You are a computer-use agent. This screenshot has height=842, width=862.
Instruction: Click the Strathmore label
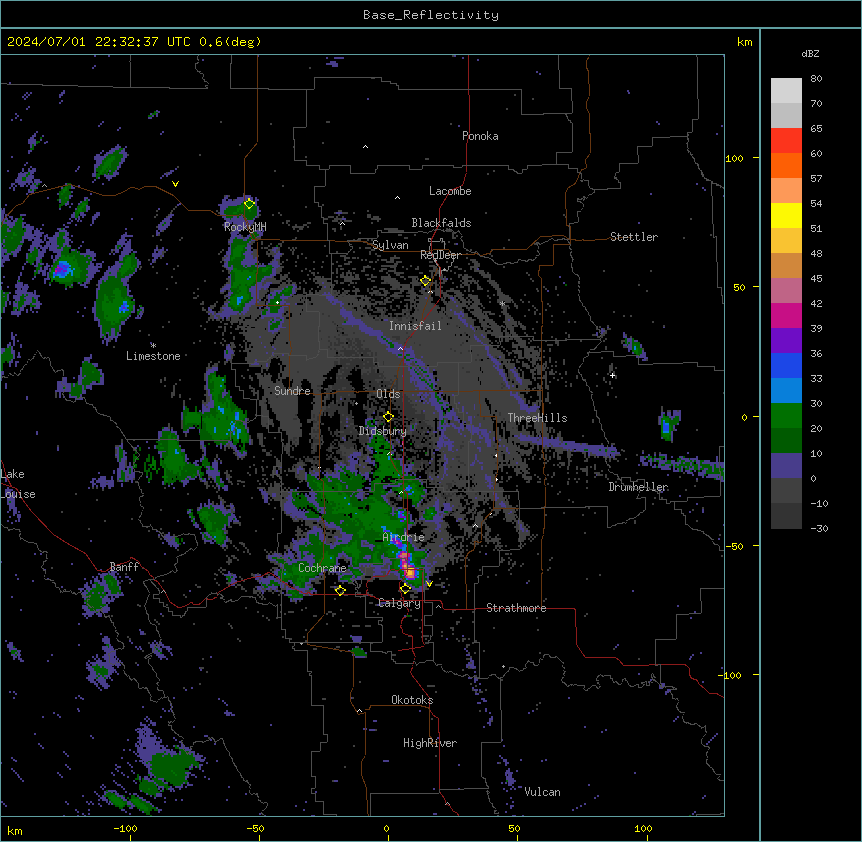click(516, 608)
